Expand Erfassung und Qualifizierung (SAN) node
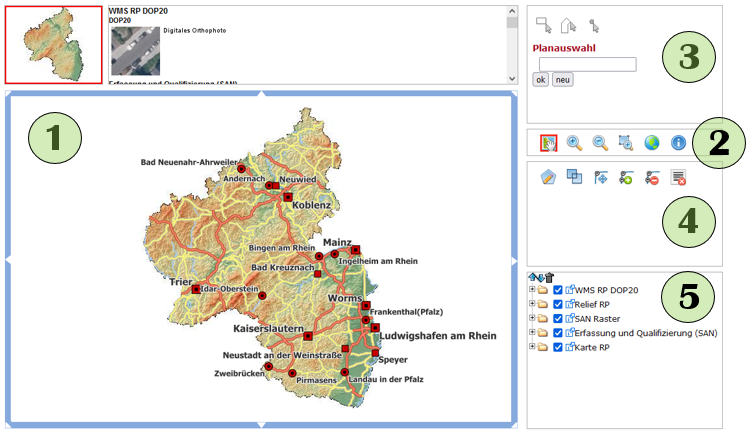Viewport: 753px width, 434px height. tap(532, 332)
